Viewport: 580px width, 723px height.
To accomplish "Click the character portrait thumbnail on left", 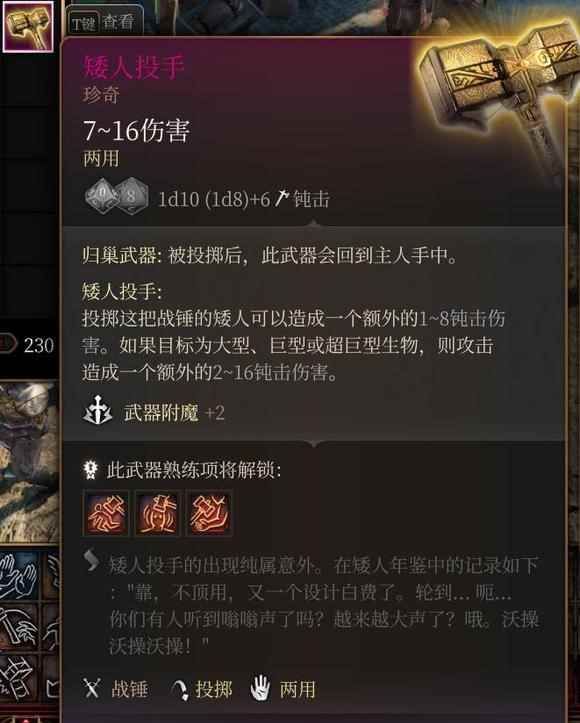I will 29,461.
